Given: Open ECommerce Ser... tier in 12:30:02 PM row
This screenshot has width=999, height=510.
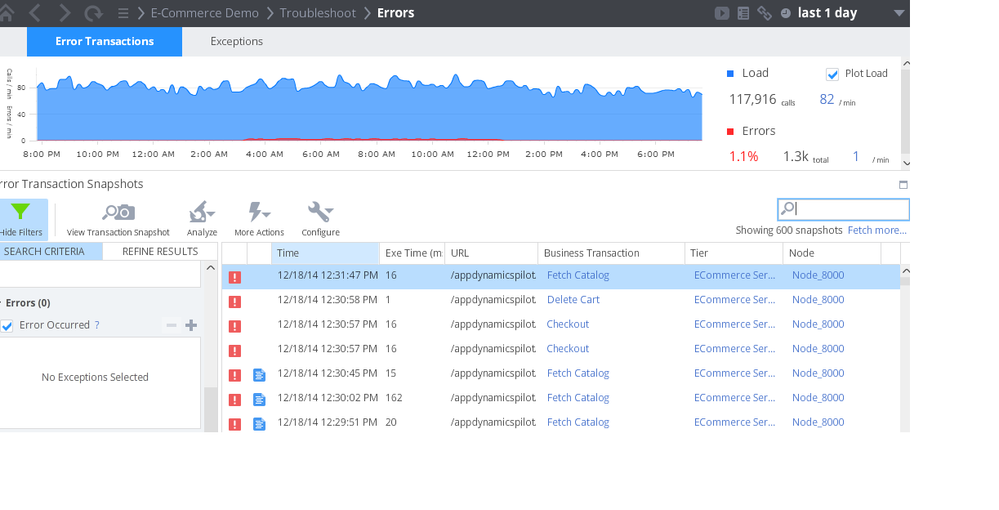Looking at the screenshot, I should point(734,398).
